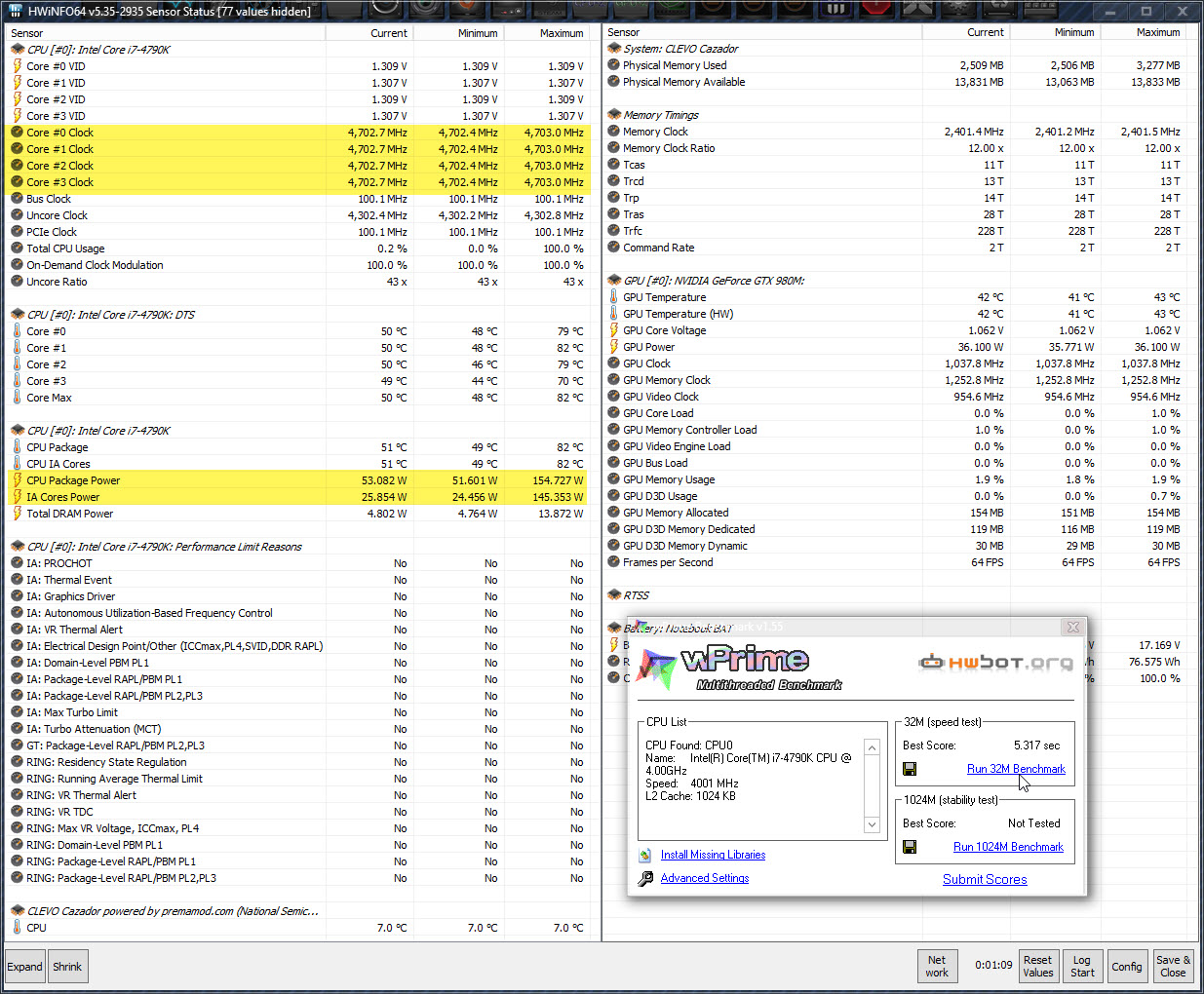1204x994 pixels.
Task: Save 1024M score with floppy icon
Action: (x=910, y=847)
